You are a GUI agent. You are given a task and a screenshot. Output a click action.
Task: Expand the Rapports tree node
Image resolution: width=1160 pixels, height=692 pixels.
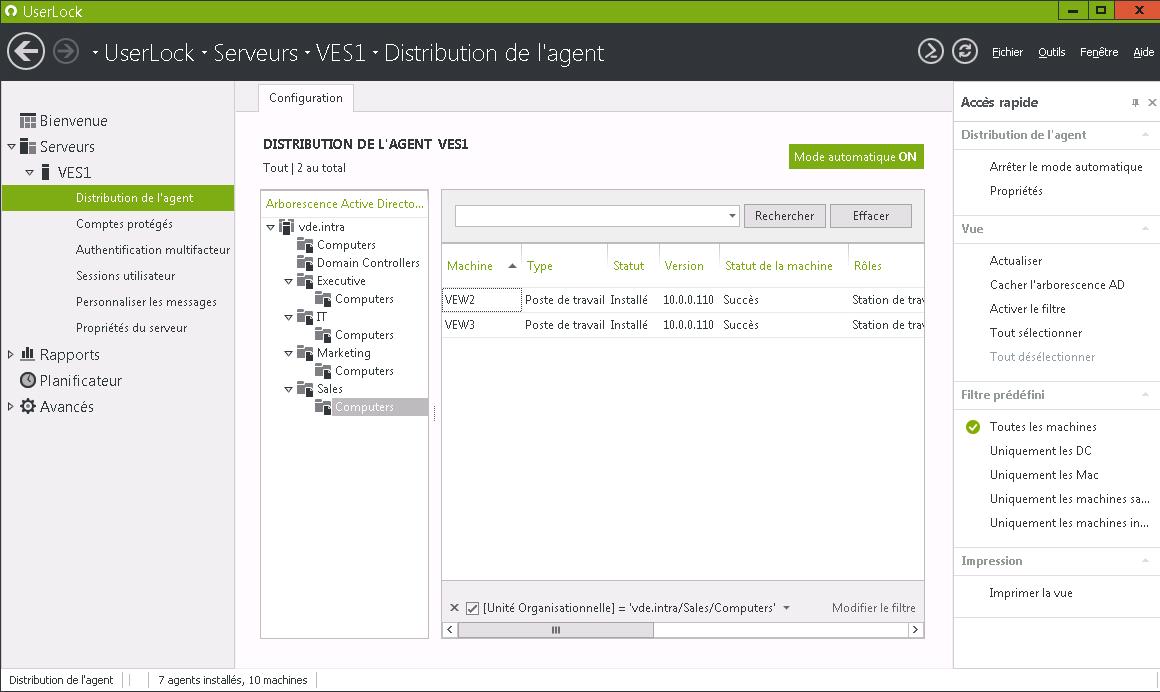pos(10,355)
